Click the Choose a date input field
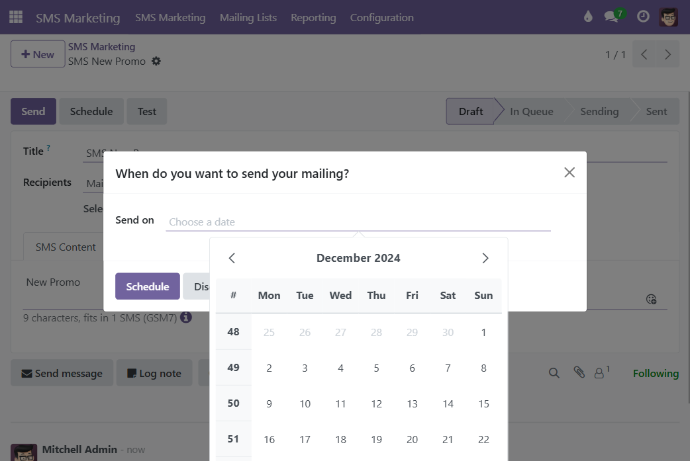The image size is (690, 461). tap(358, 222)
